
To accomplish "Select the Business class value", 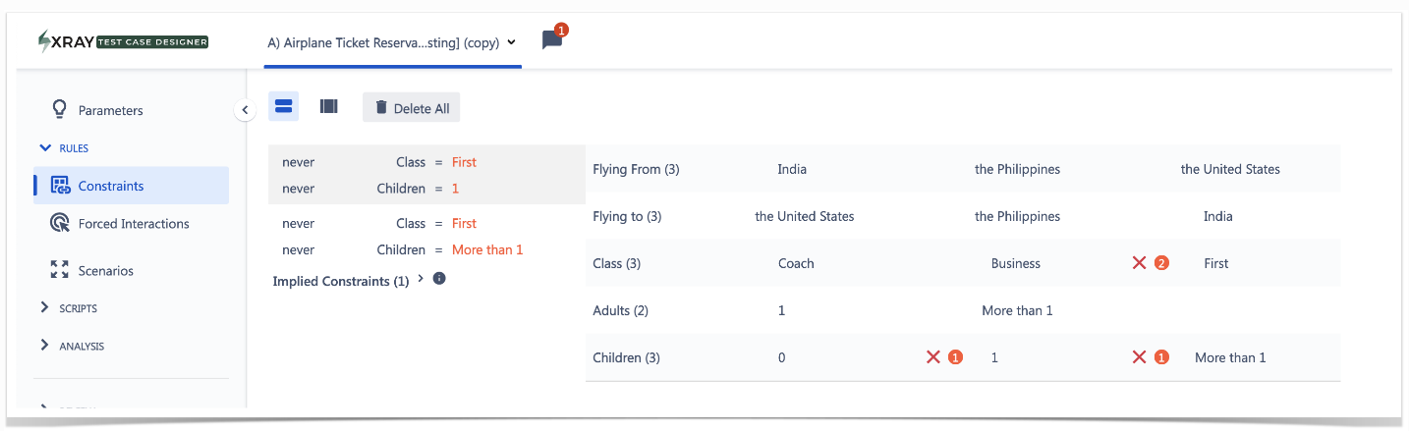I will (1015, 263).
